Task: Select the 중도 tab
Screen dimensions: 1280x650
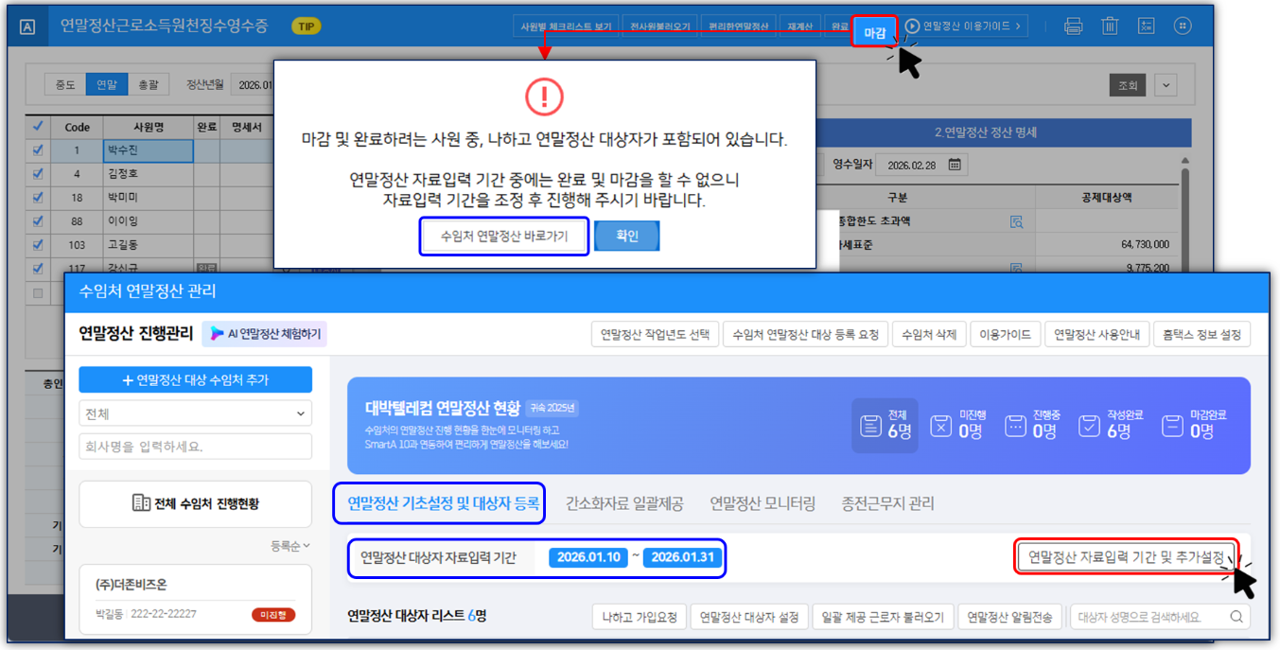Action: pos(64,85)
